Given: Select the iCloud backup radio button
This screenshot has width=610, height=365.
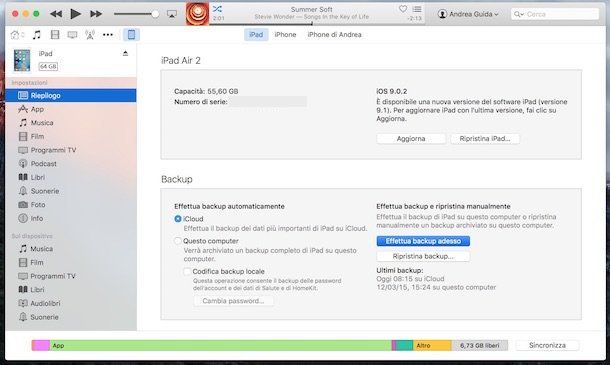Looking at the screenshot, I should pyautogui.click(x=178, y=219).
